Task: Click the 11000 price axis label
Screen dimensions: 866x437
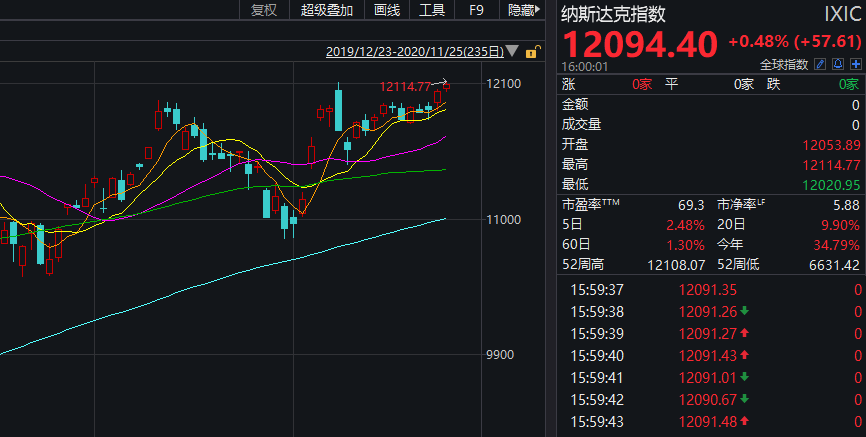Action: [x=503, y=220]
